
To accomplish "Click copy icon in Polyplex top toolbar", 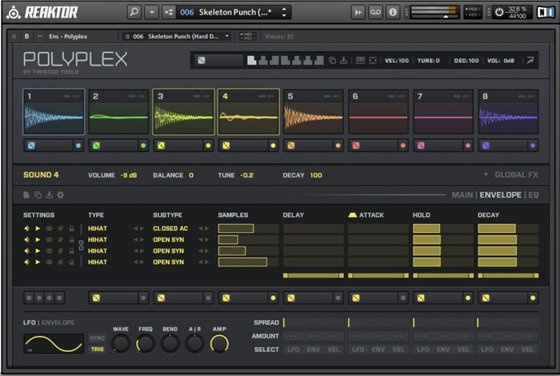I will click(x=332, y=60).
